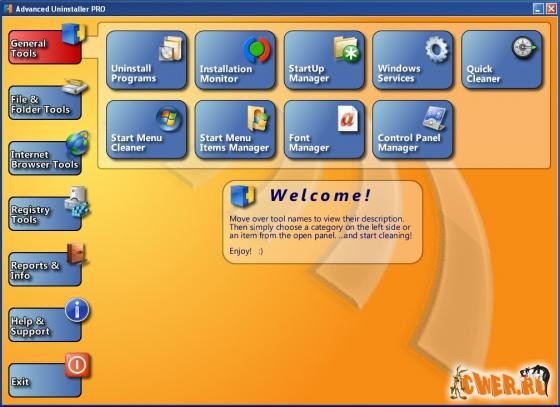The width and height of the screenshot is (560, 407).
Task: Open the Installation Monitor tool
Action: click(x=235, y=60)
